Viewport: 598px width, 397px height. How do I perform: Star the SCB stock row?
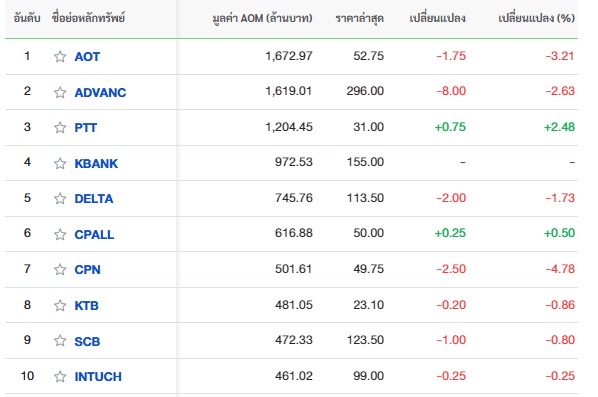[60, 341]
